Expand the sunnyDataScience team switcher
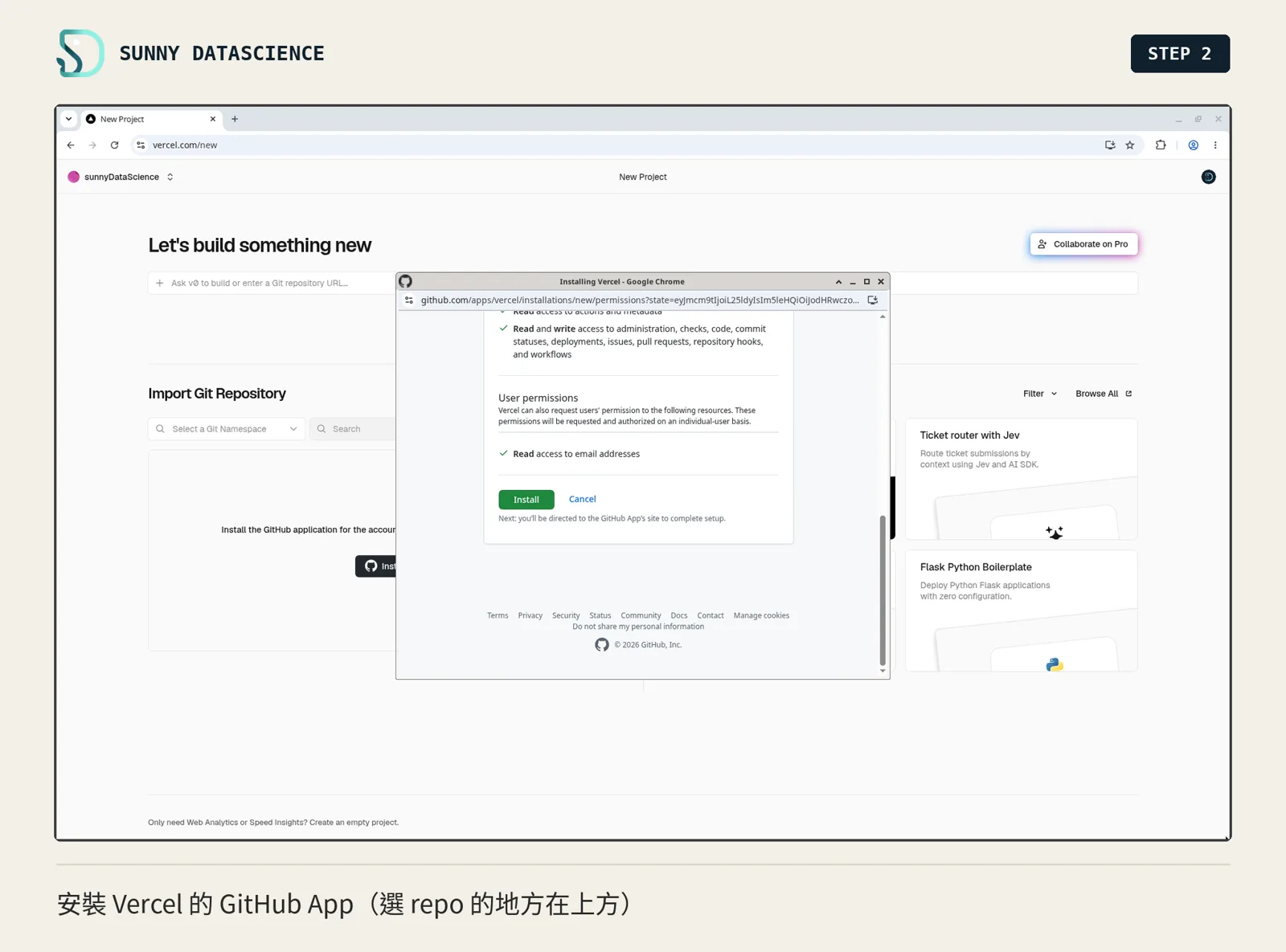The image size is (1286, 952). 170,177
